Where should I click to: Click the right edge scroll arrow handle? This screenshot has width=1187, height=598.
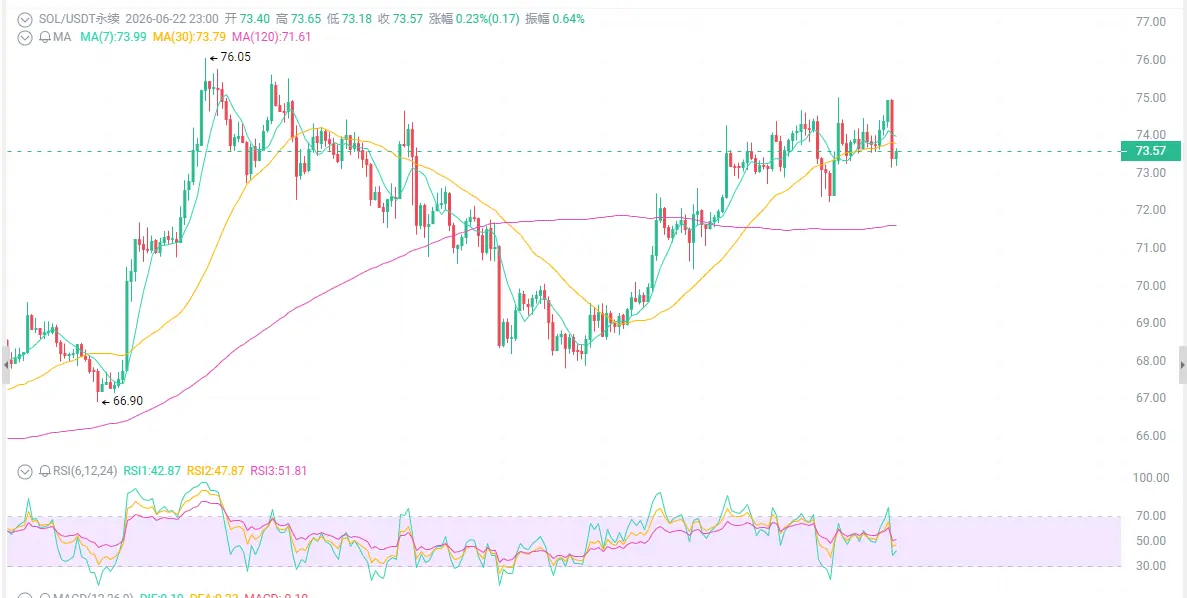(1182, 365)
